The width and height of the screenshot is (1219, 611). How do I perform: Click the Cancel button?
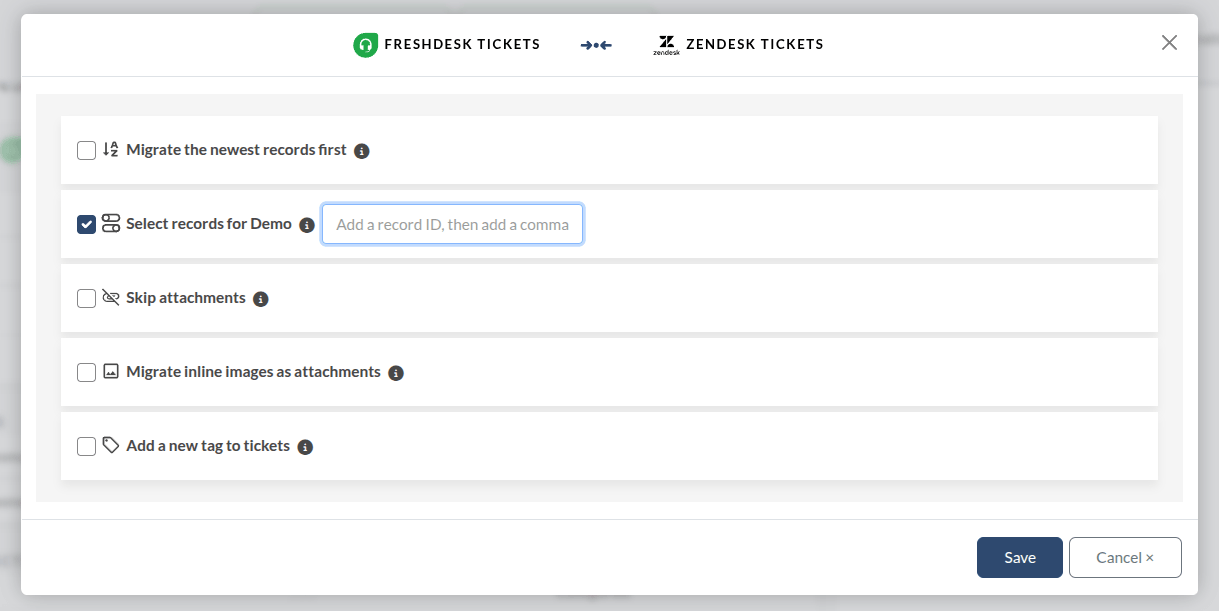tap(1125, 558)
